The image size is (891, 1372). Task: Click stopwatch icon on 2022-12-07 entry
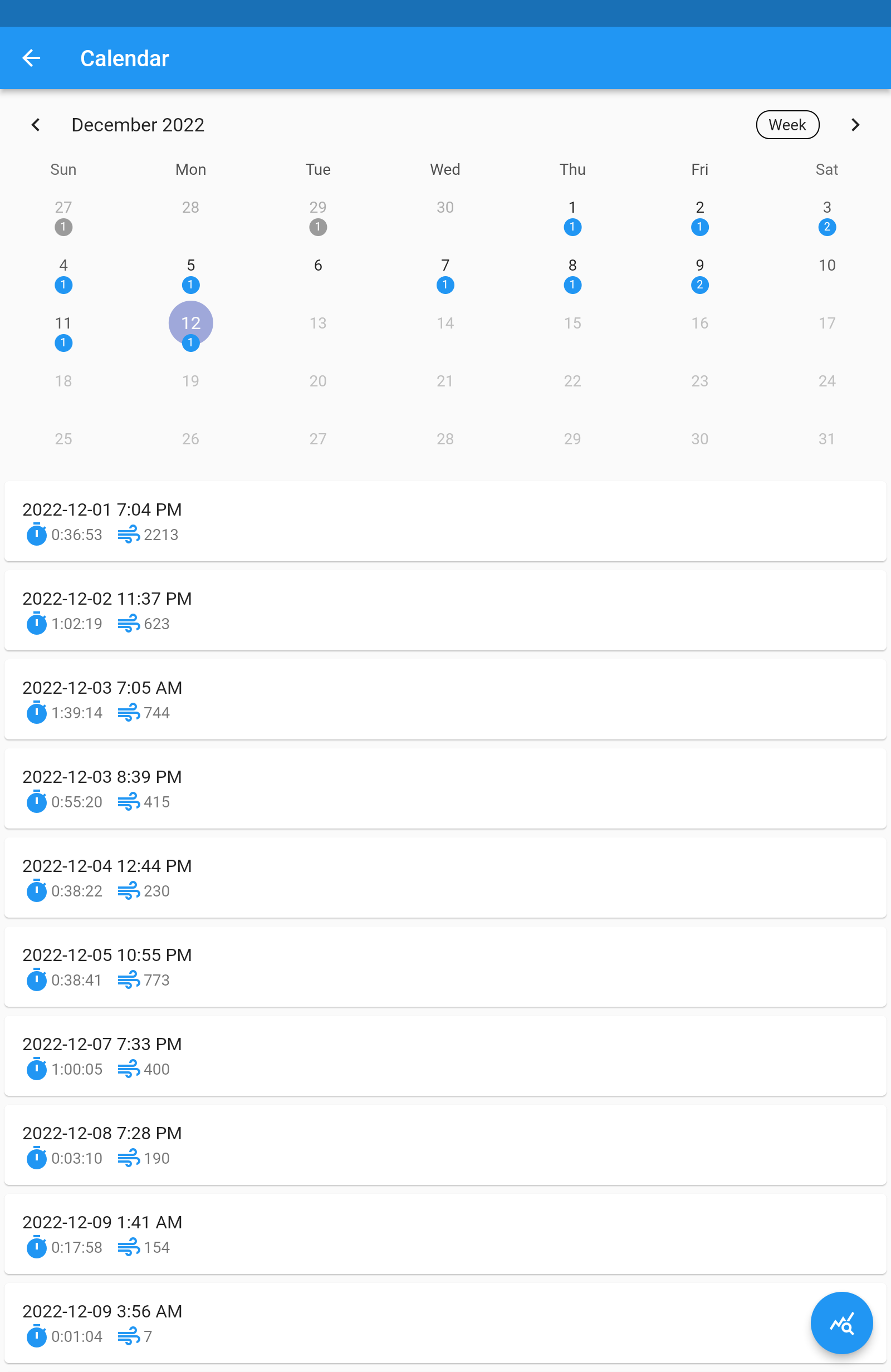36,1069
